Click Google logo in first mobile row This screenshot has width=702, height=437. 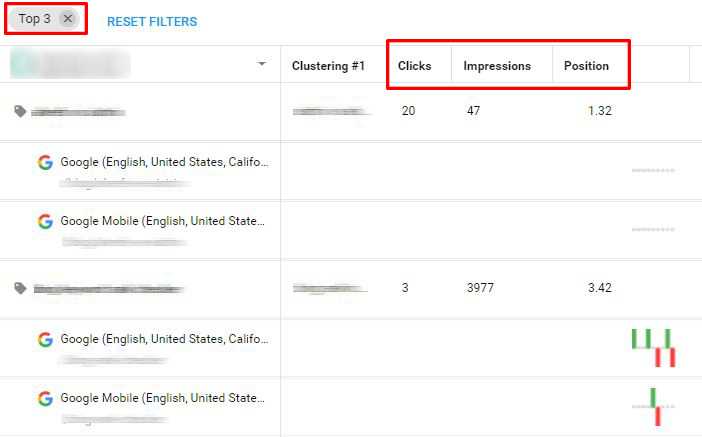[x=45, y=221]
